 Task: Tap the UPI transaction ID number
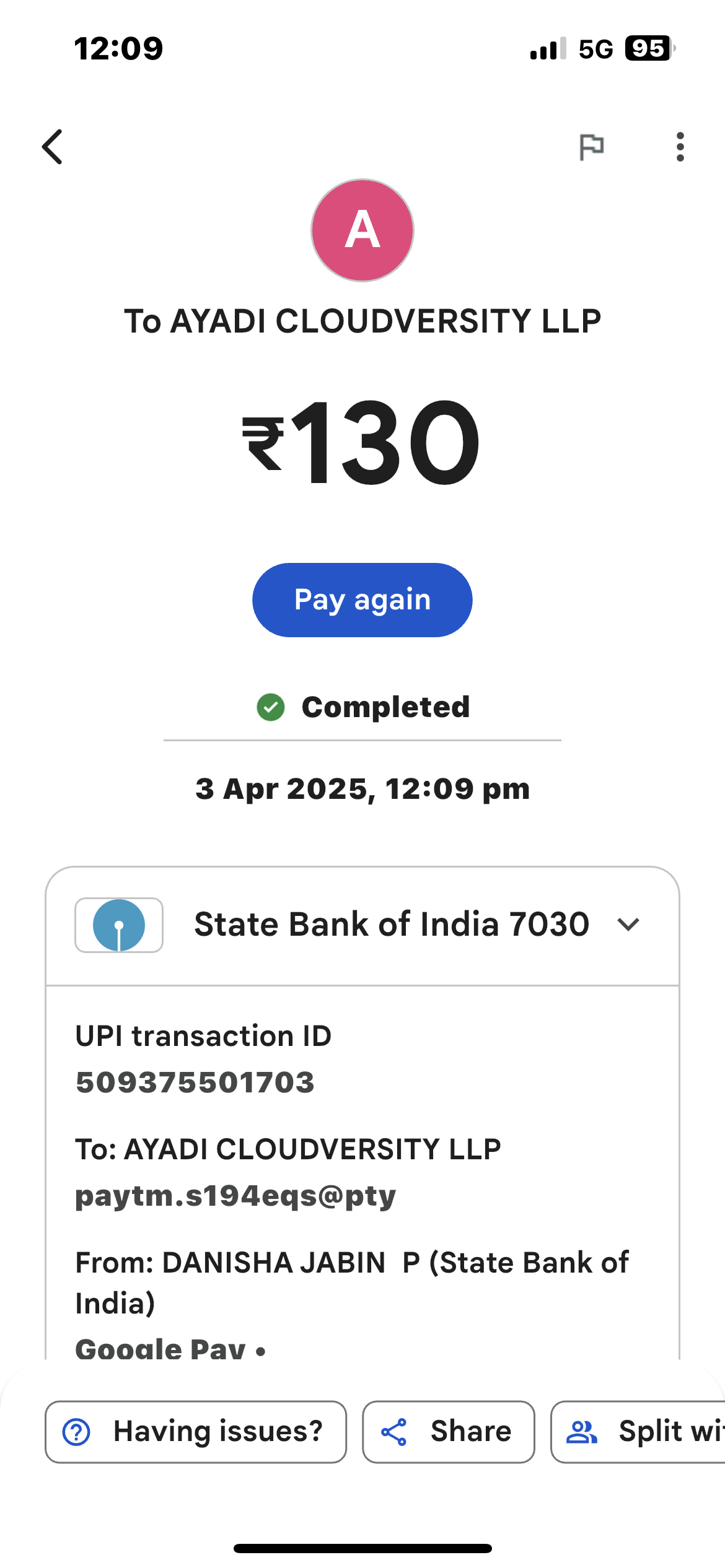coord(195,1082)
